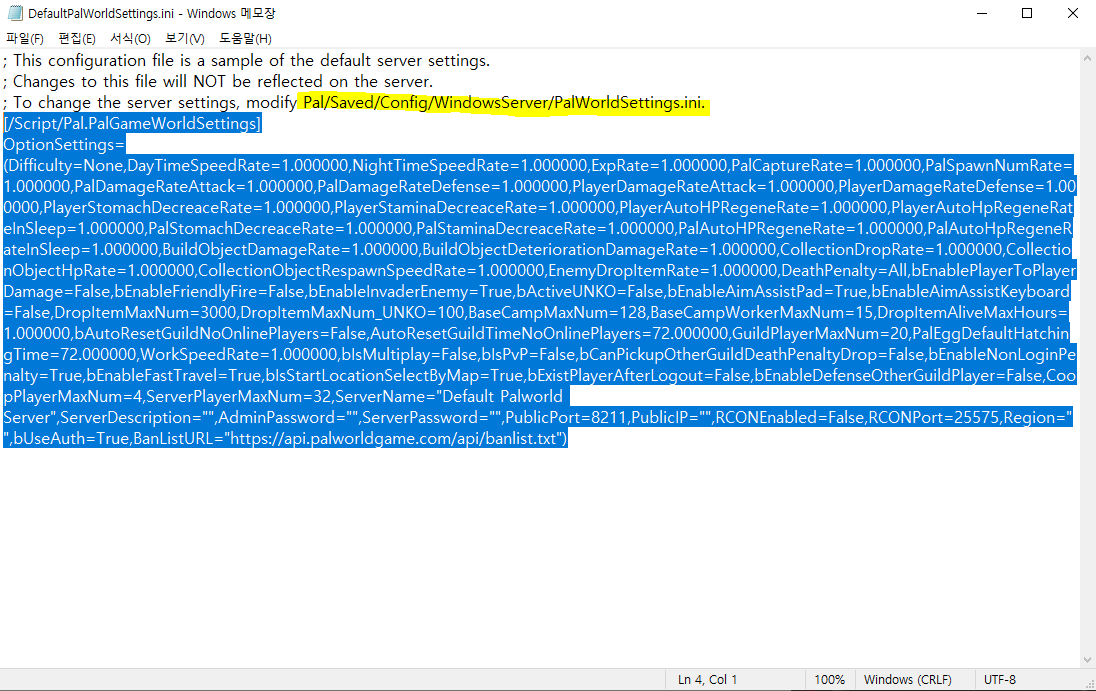This screenshot has width=1096, height=691.
Task: Click the 'Changes to this file will NOT' line
Action: click(218, 82)
